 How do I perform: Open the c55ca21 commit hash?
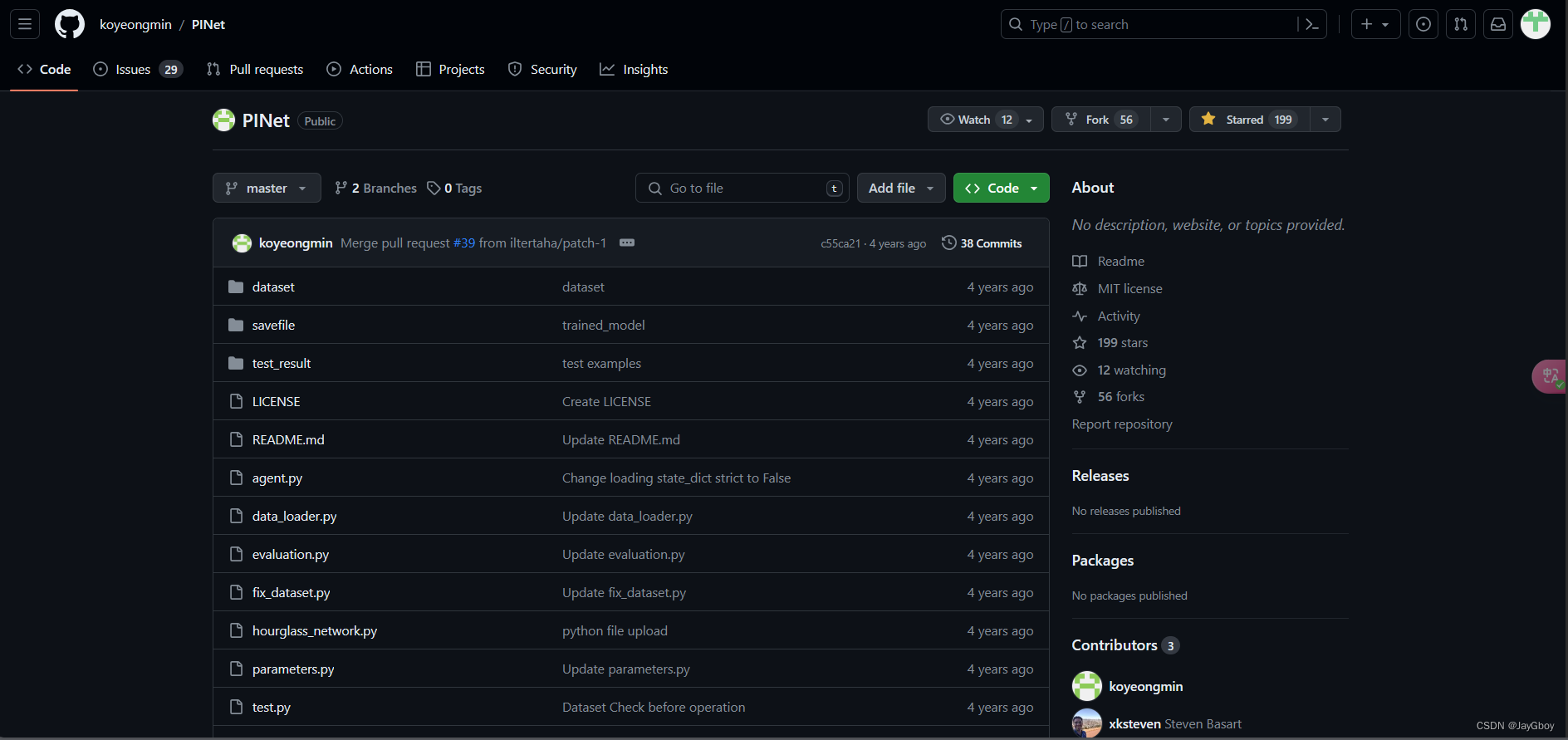point(840,243)
